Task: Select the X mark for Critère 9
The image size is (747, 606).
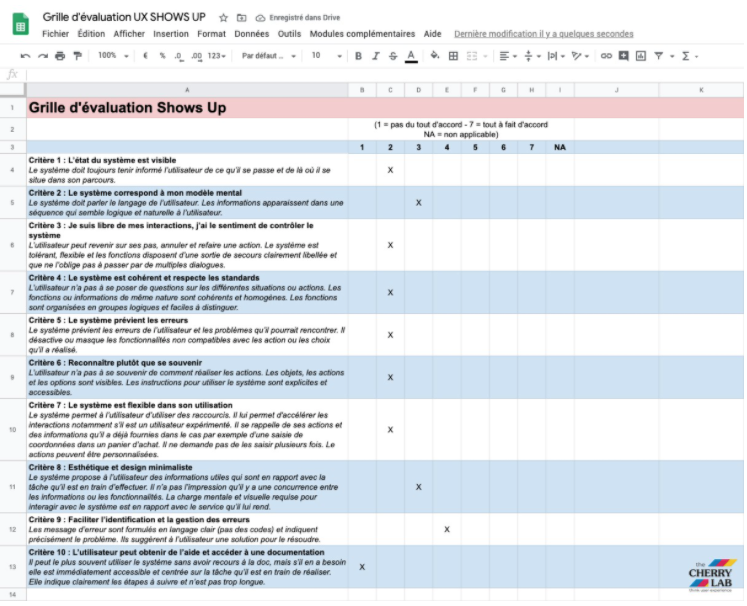Action: point(447,529)
